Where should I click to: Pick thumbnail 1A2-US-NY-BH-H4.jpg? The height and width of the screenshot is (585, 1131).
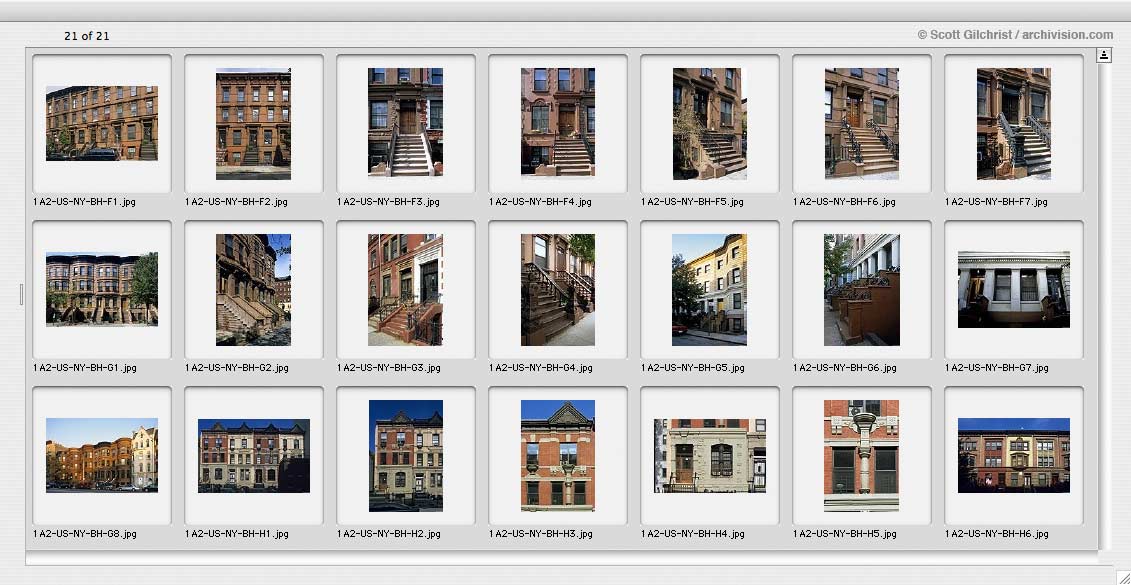click(x=710, y=455)
